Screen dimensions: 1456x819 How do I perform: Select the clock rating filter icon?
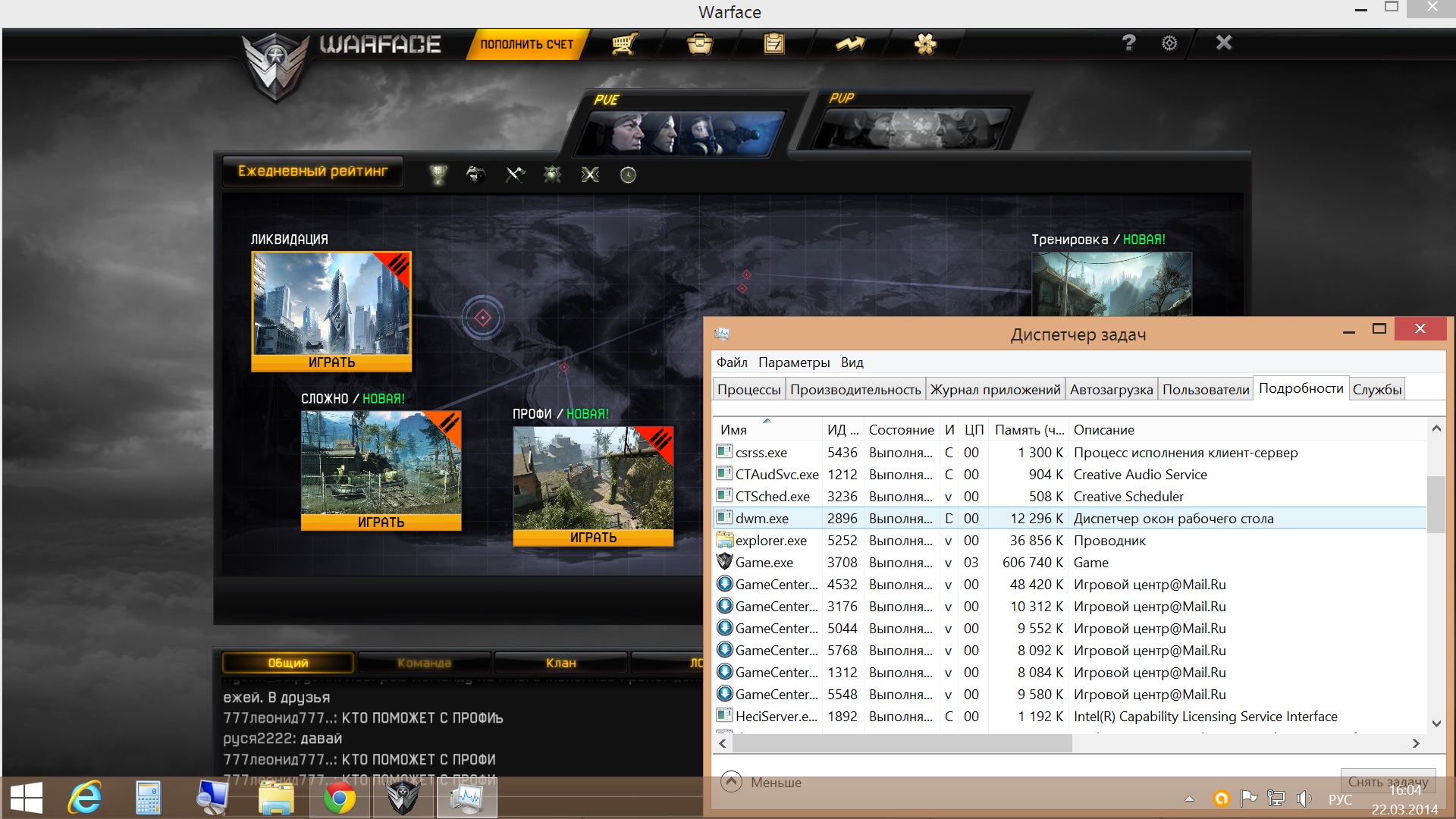628,175
